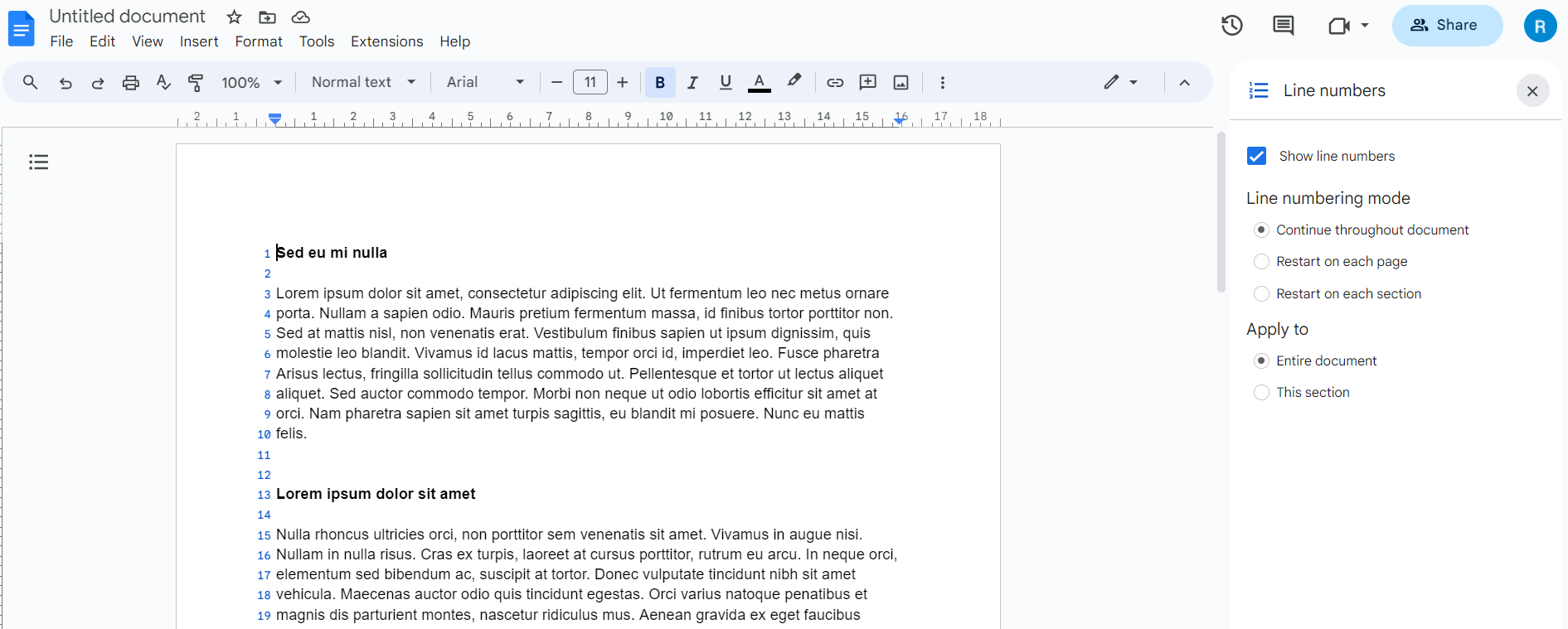Decrease font size with minus button
1568x629 pixels.
tap(557, 82)
